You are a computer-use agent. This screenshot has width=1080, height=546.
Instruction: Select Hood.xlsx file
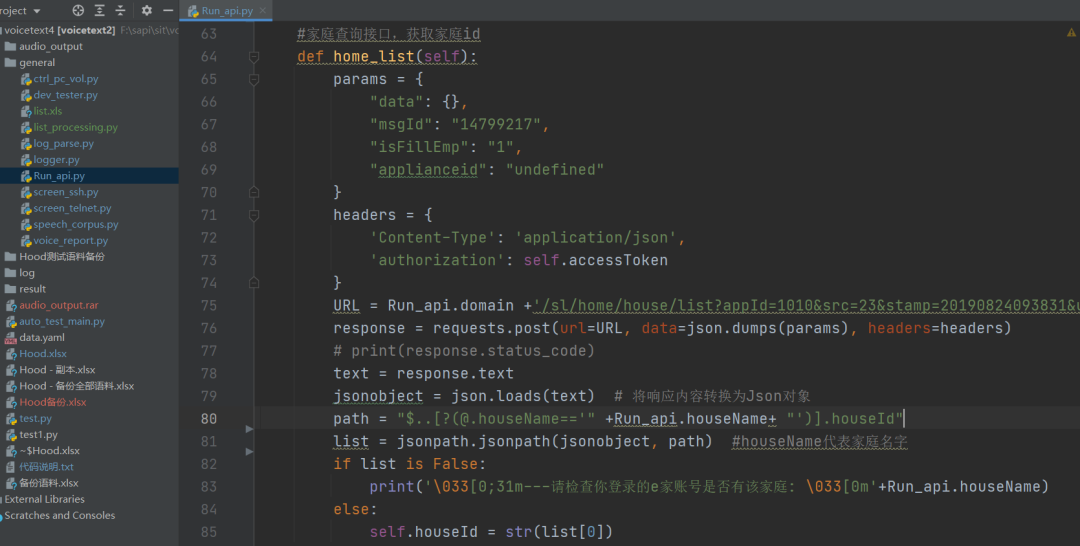point(43,353)
